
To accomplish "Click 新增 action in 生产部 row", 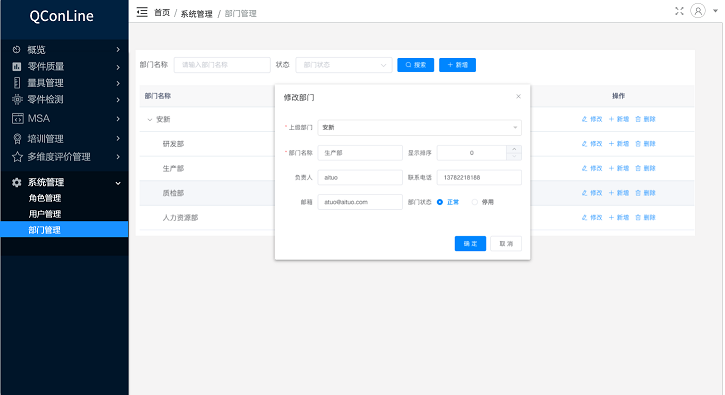I will coord(619,168).
